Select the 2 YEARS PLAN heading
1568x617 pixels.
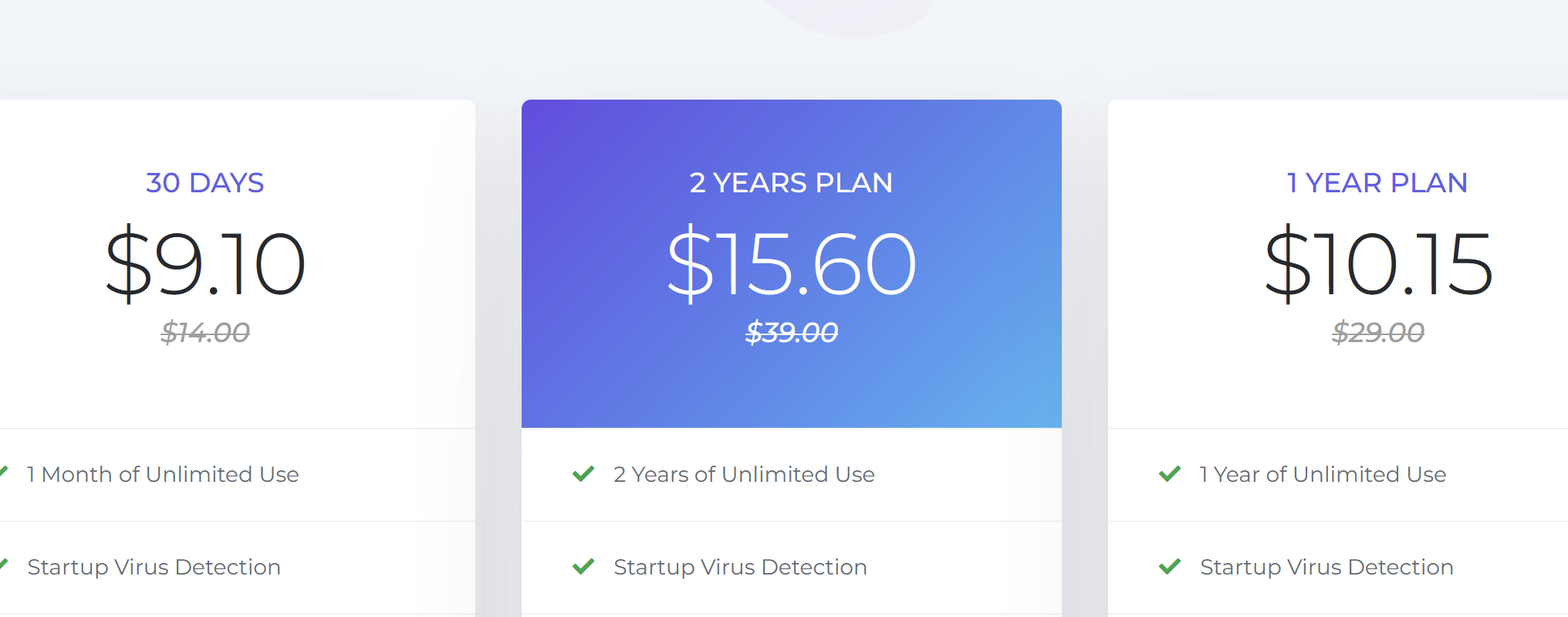pyautogui.click(x=791, y=183)
